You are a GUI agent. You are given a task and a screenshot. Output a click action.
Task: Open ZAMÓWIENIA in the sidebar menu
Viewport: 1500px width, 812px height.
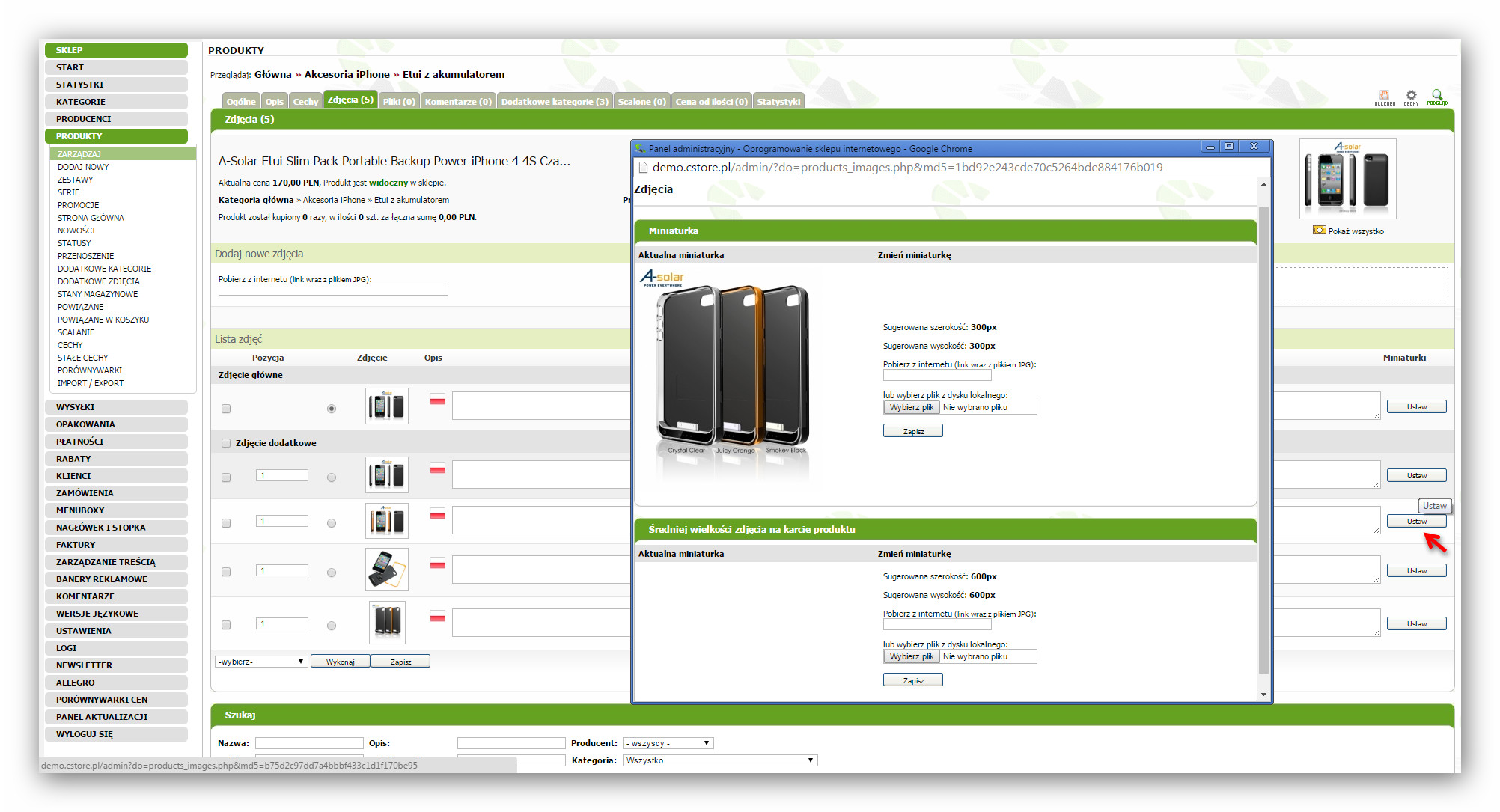pos(116,493)
